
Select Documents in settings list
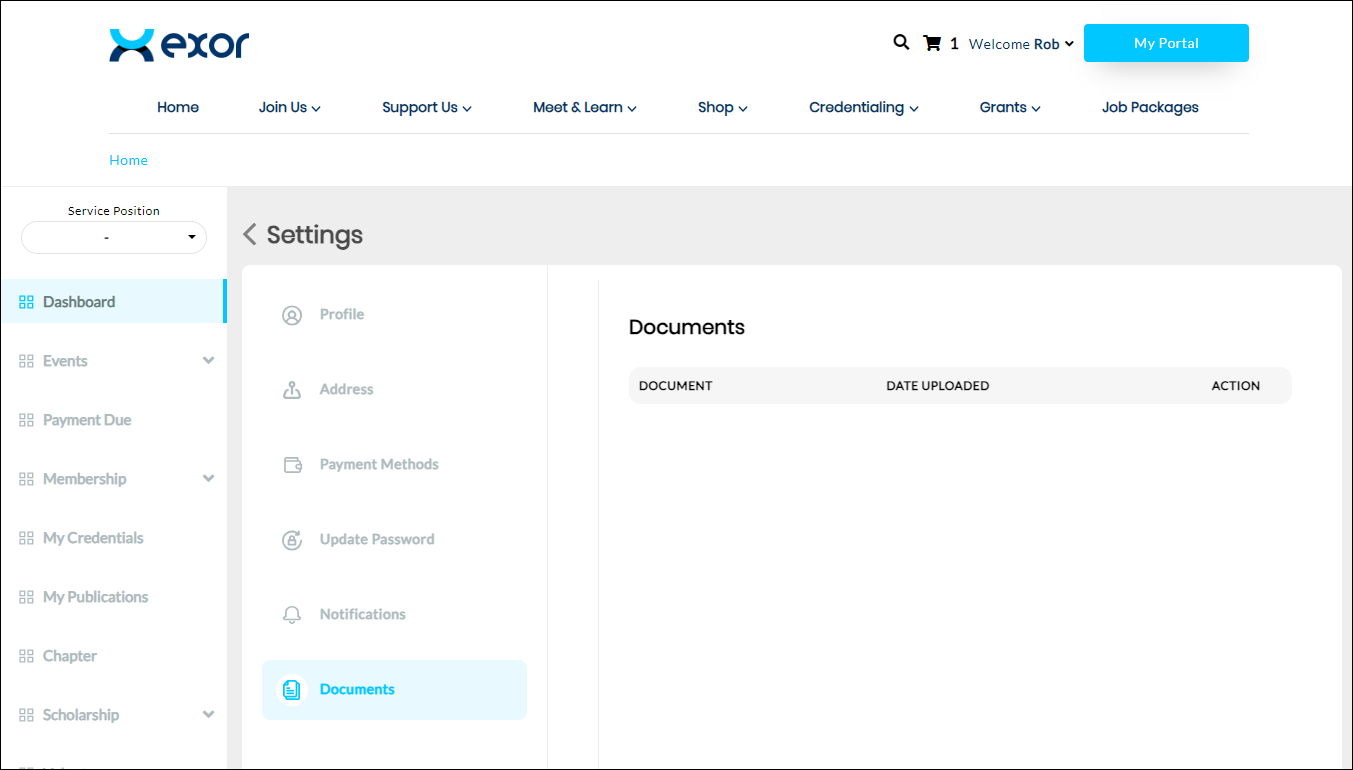click(357, 690)
